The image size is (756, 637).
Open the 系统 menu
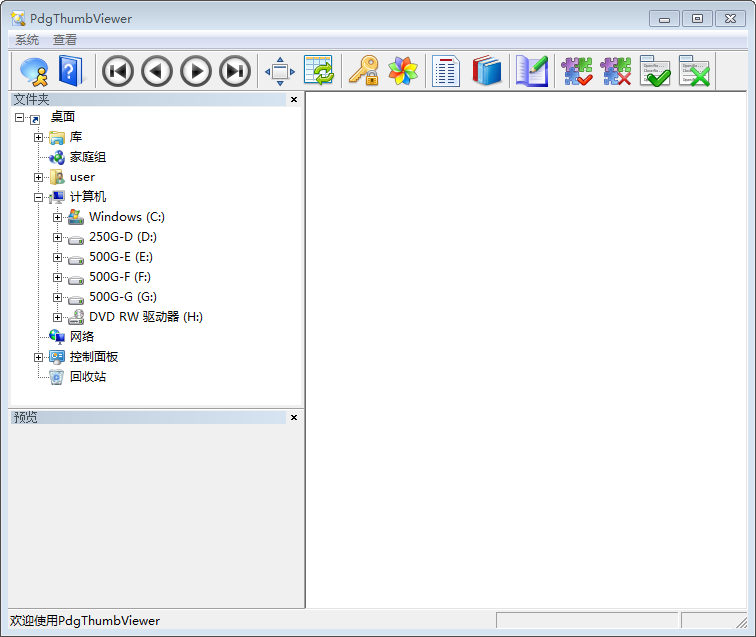click(27, 40)
